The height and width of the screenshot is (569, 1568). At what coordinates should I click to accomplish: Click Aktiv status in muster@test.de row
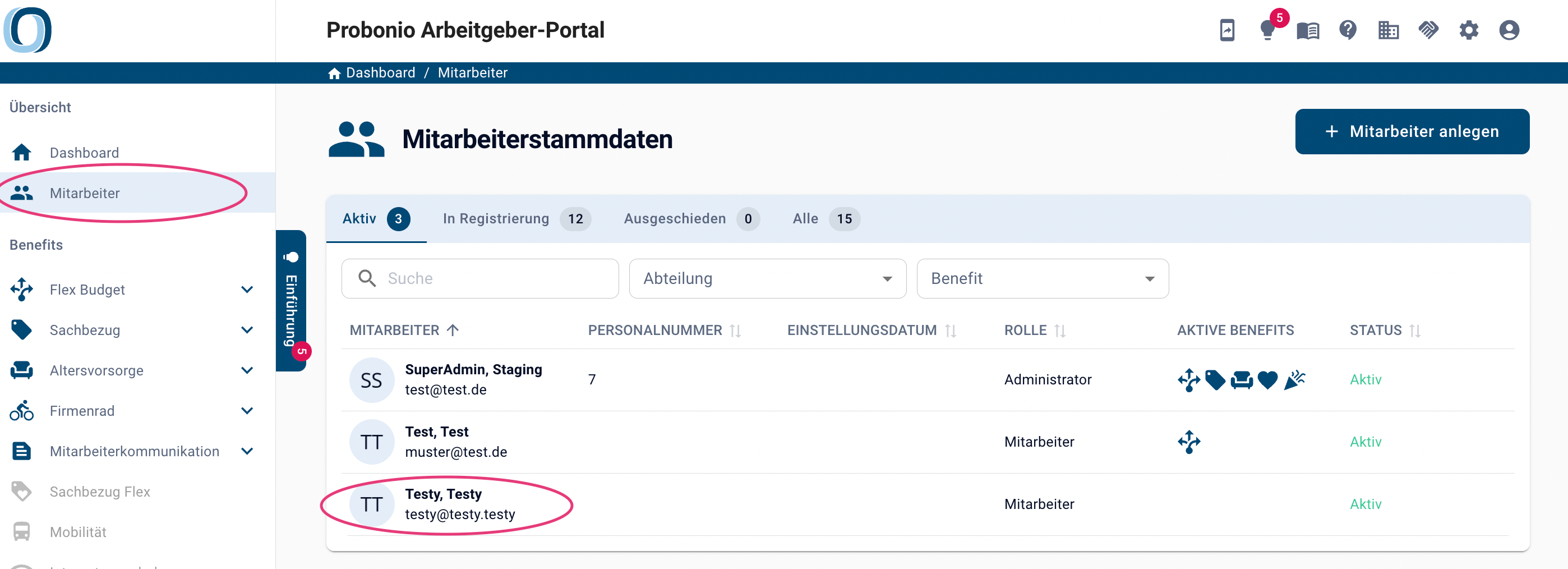pos(1366,442)
